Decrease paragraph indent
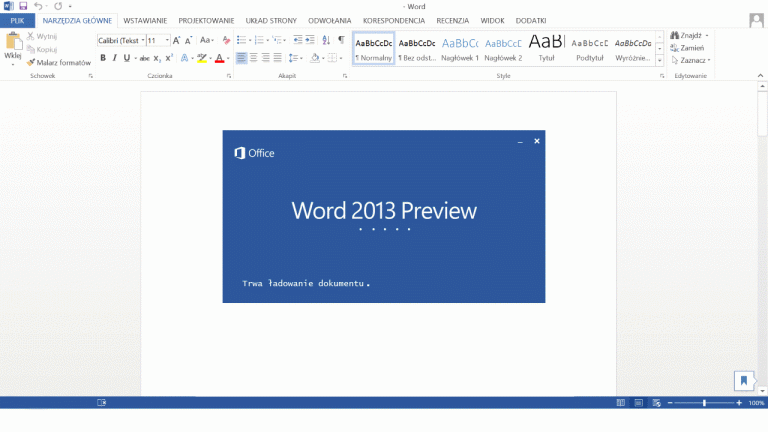 pos(298,40)
